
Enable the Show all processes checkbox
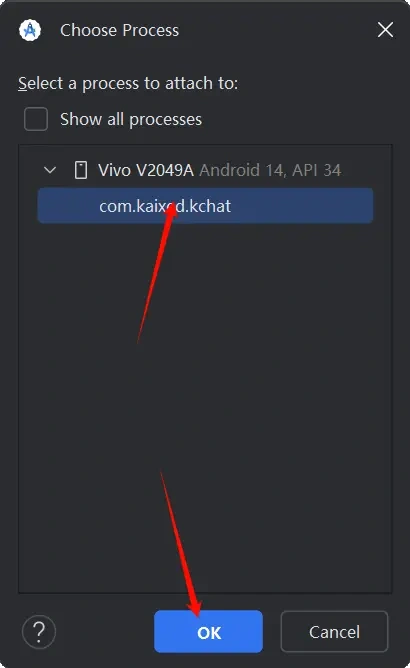point(36,119)
